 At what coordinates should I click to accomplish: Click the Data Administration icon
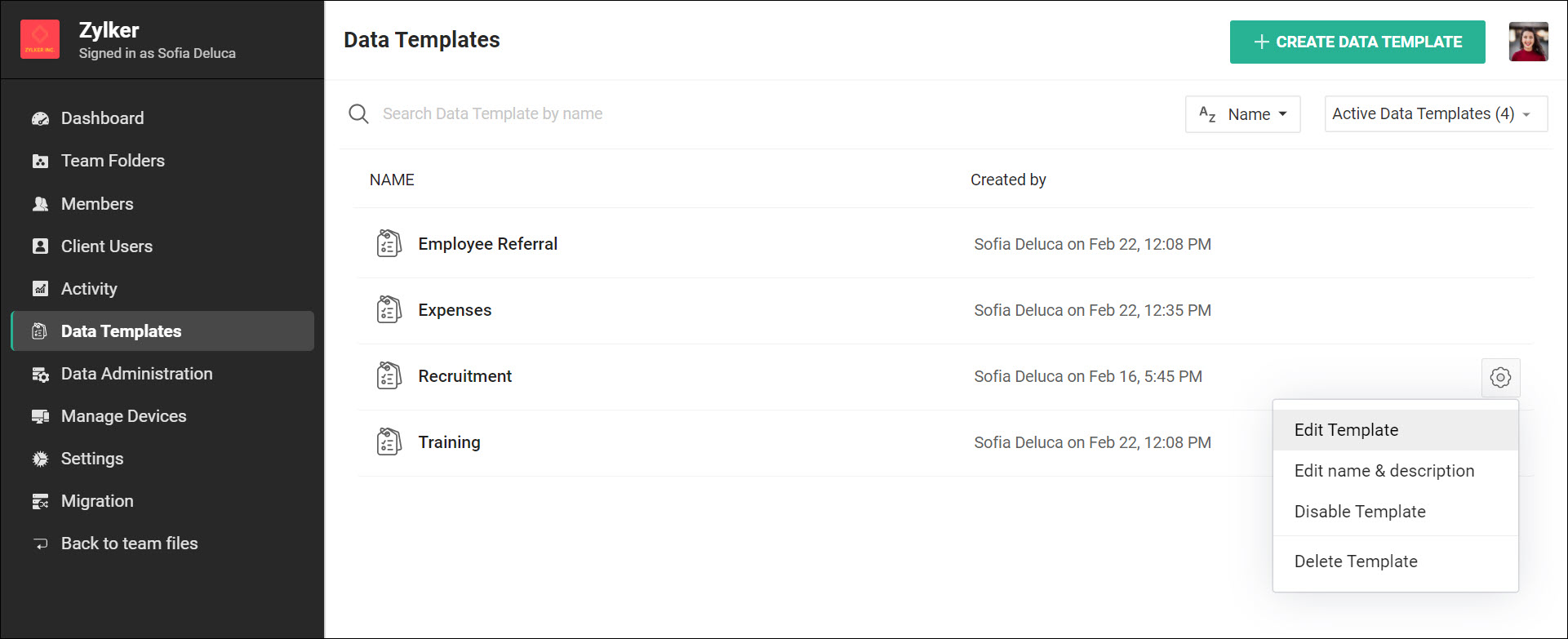pyautogui.click(x=40, y=374)
